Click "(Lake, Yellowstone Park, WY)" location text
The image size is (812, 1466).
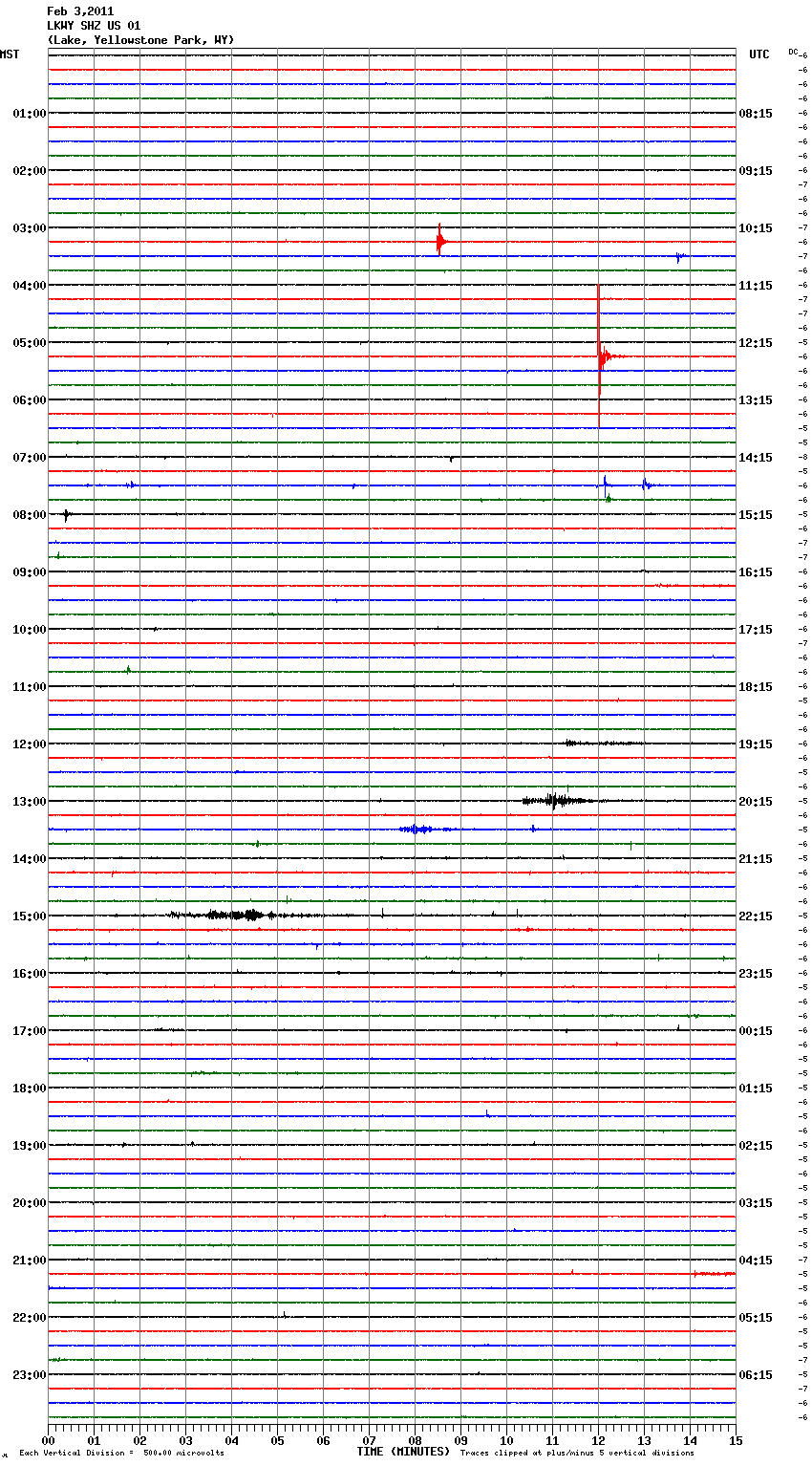point(140,40)
